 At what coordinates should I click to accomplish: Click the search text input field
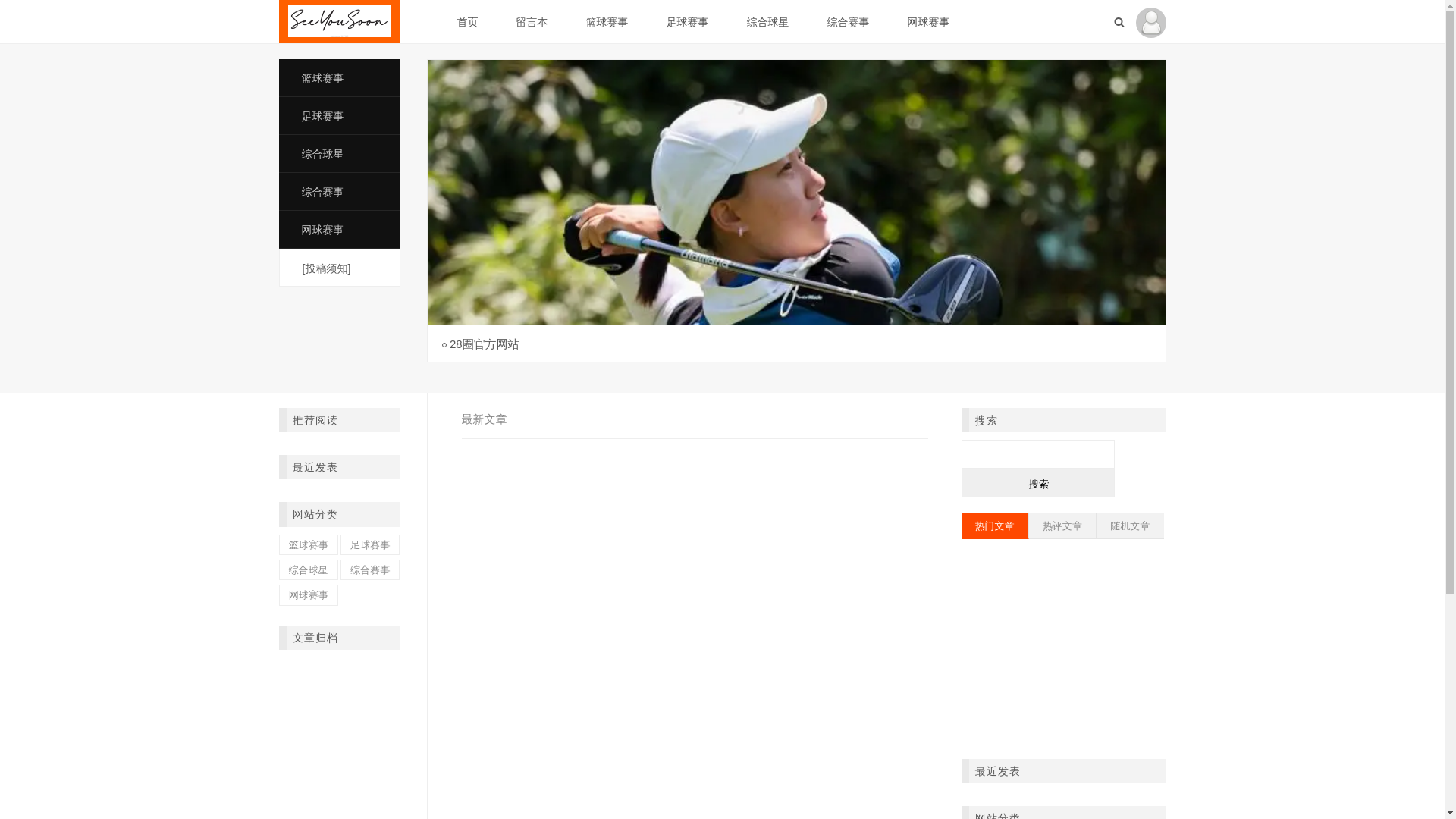[x=1037, y=454]
